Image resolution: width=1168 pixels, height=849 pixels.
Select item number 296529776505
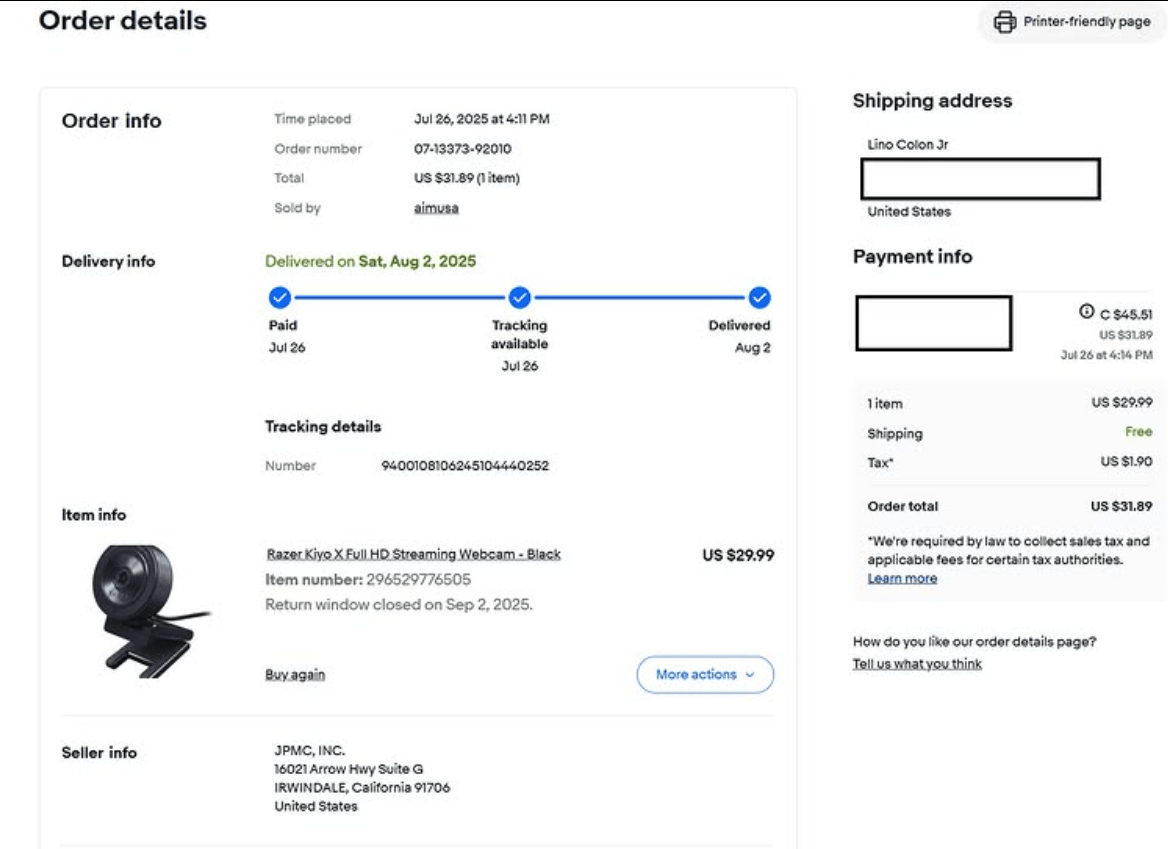[x=419, y=579]
